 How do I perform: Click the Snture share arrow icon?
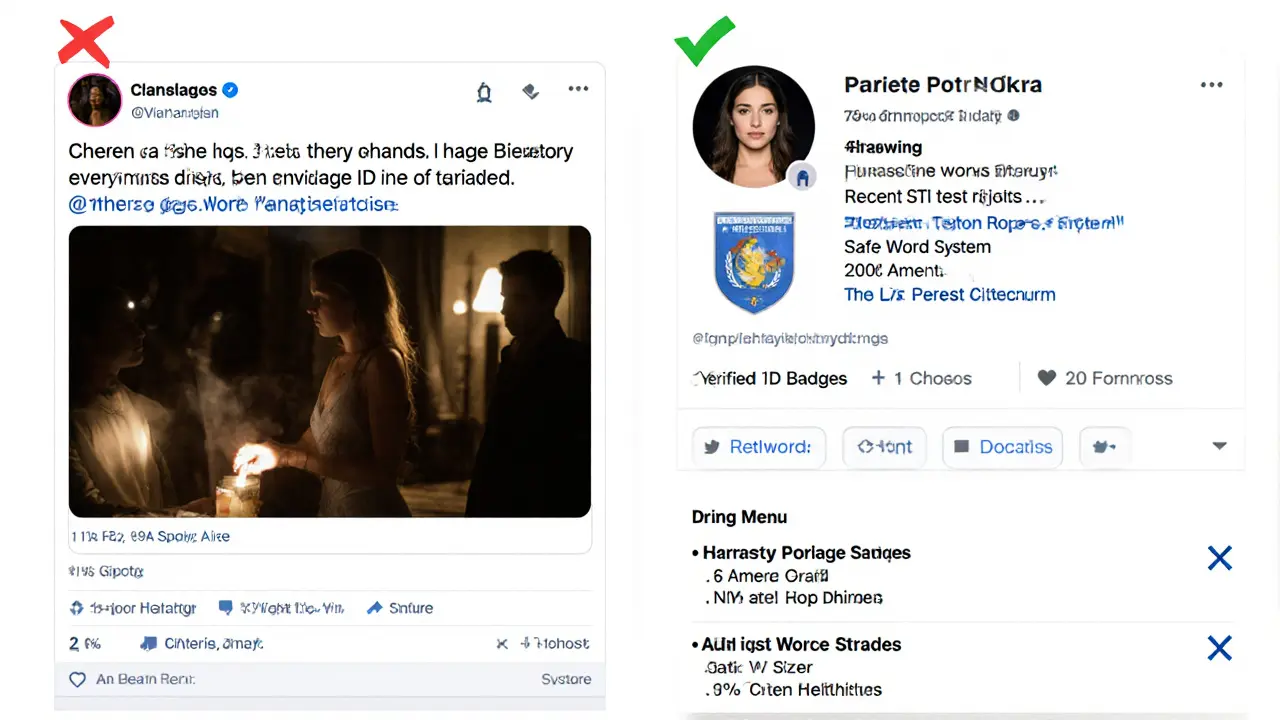point(377,607)
